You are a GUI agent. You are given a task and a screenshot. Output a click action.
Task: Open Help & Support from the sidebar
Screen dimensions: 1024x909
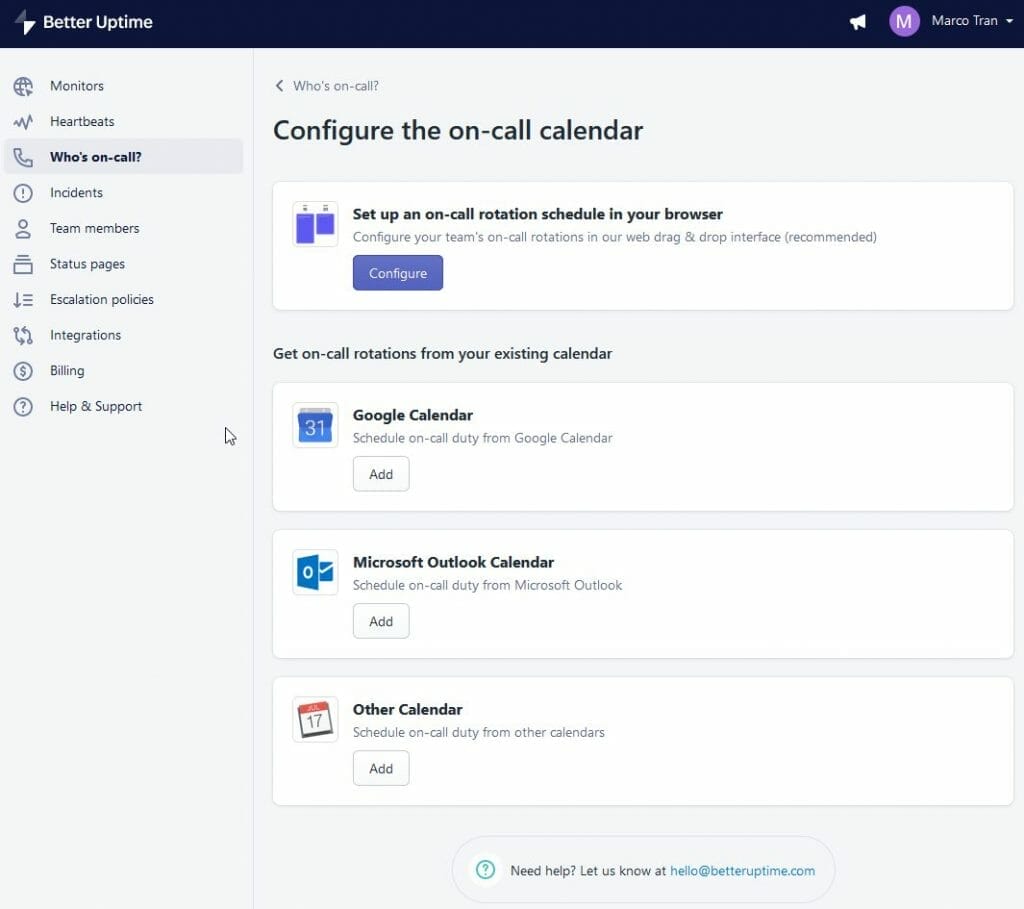[x=96, y=406]
